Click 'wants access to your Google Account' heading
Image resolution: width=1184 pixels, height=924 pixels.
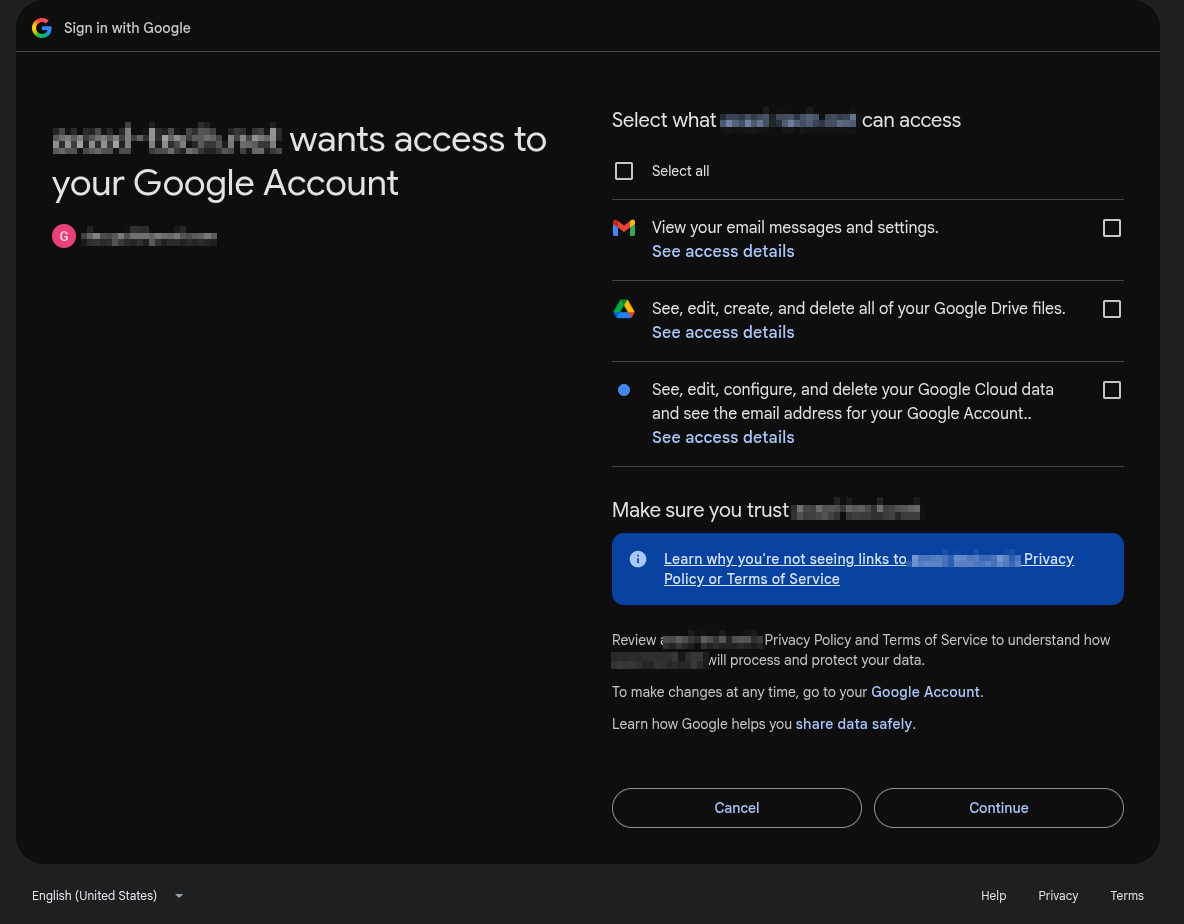299,162
